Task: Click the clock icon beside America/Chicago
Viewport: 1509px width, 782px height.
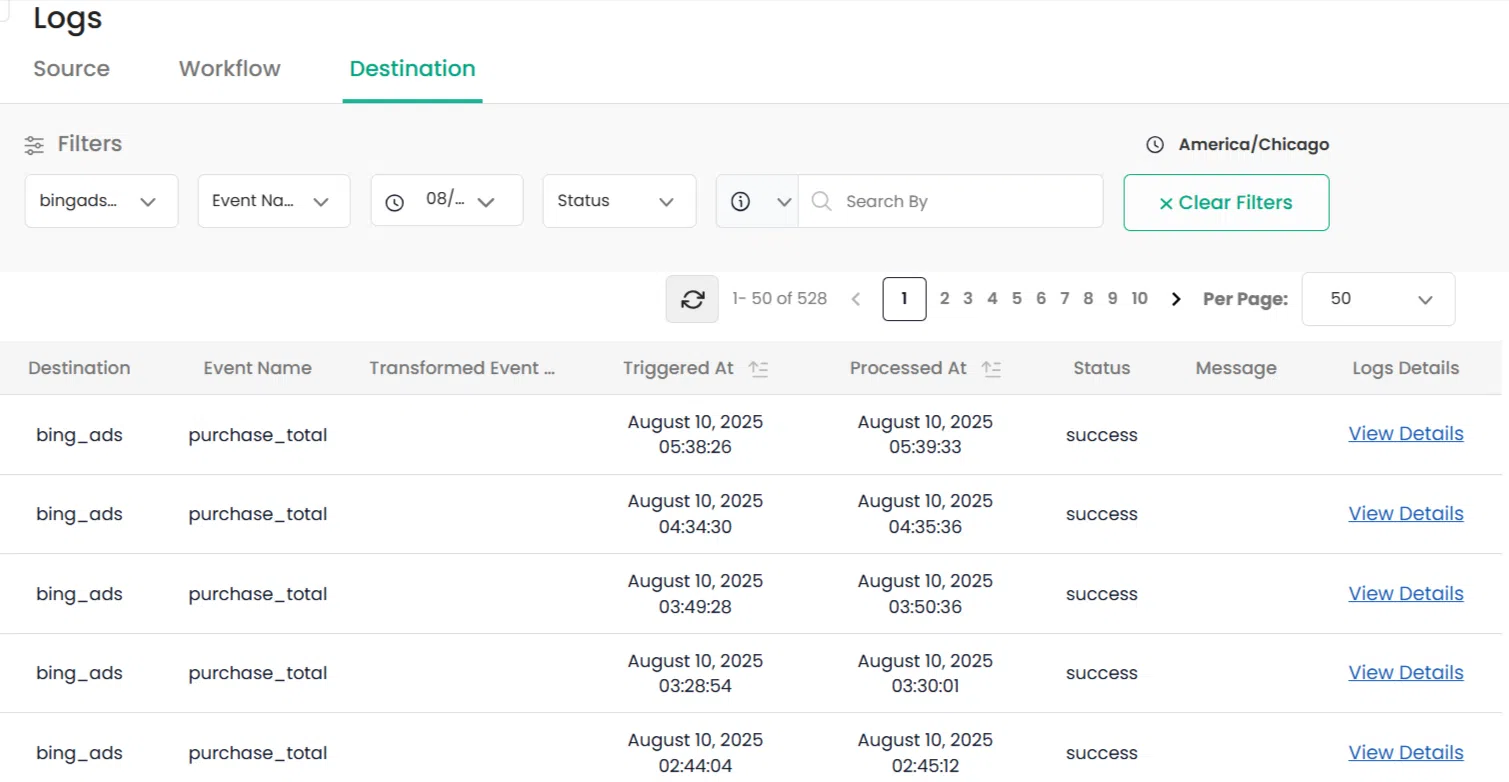Action: tap(1153, 144)
